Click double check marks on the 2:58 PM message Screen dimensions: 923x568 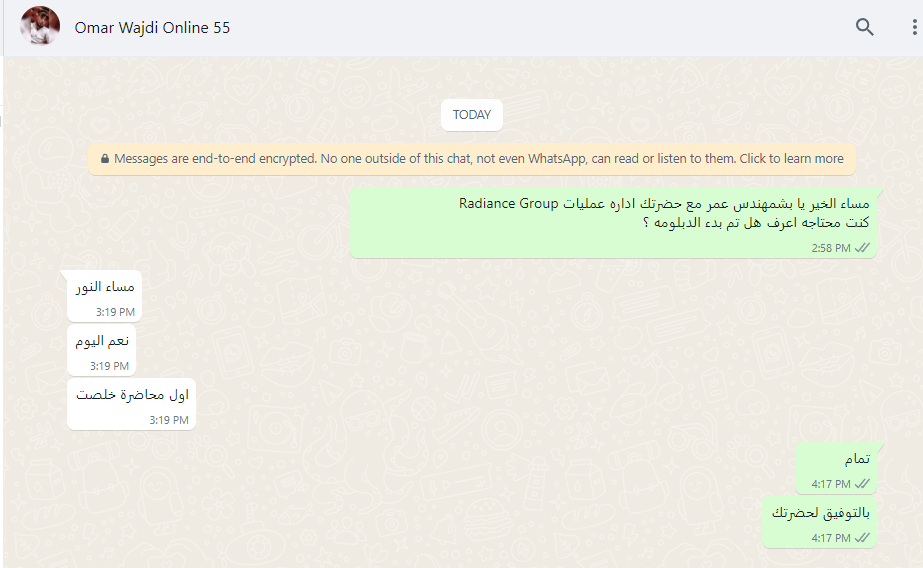click(862, 248)
